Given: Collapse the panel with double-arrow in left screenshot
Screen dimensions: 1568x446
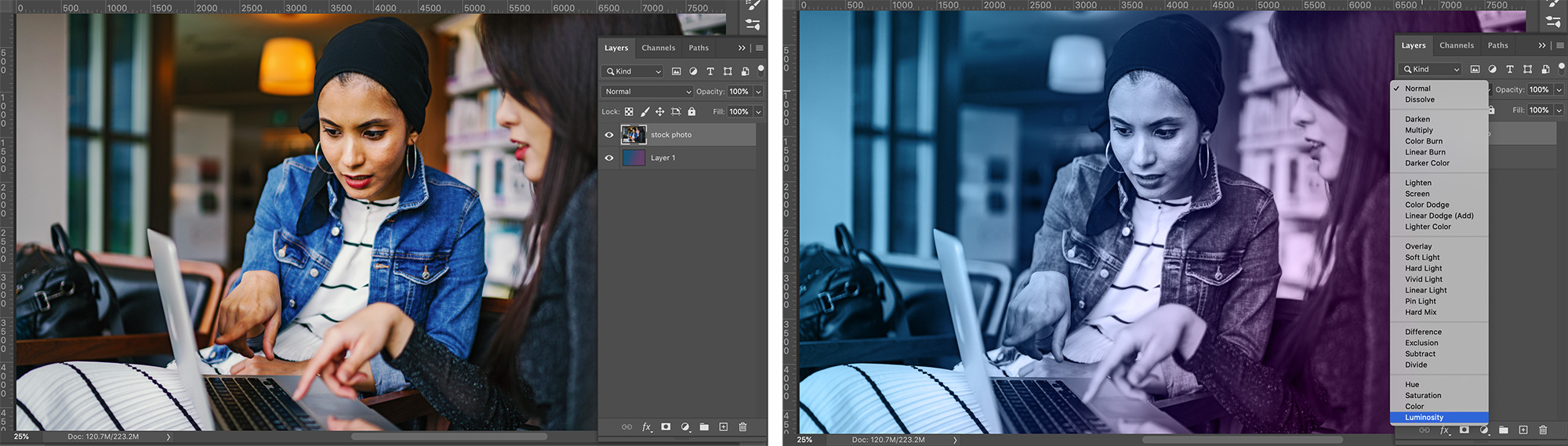Looking at the screenshot, I should 742,48.
